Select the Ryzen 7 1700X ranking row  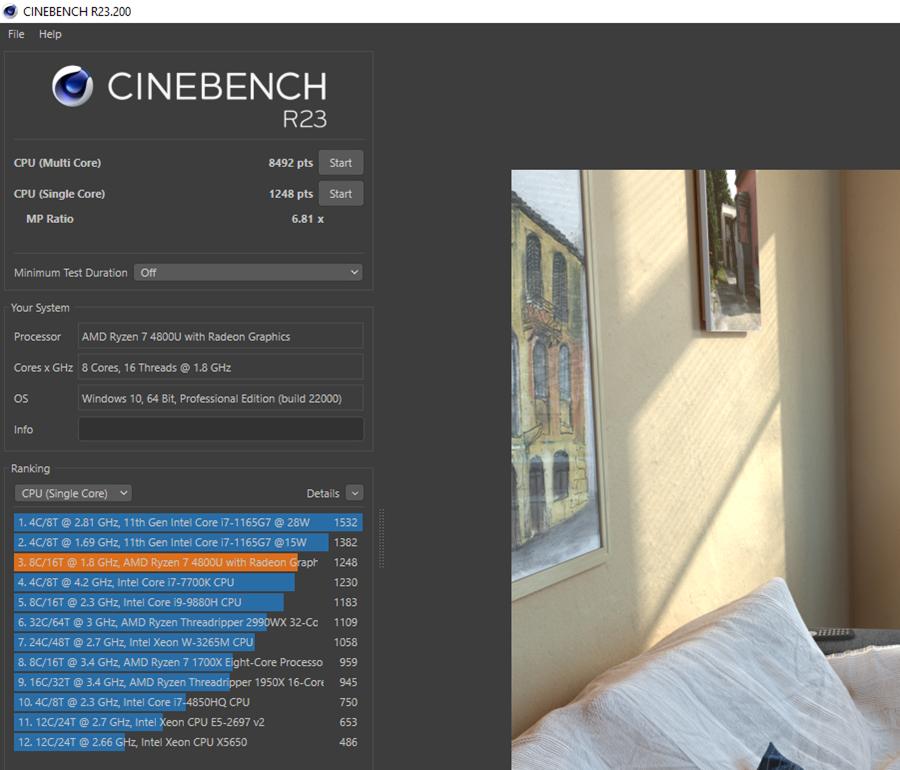[188, 663]
